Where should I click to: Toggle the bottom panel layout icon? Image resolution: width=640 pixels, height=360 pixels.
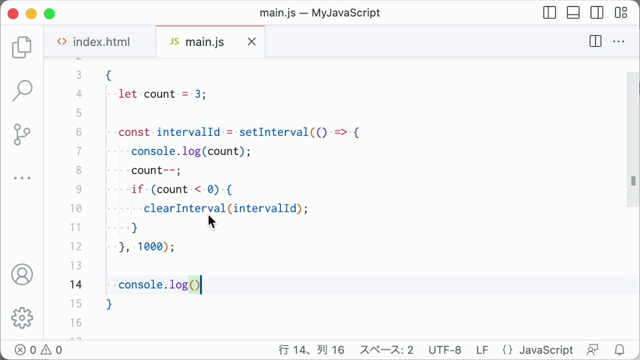tap(573, 13)
